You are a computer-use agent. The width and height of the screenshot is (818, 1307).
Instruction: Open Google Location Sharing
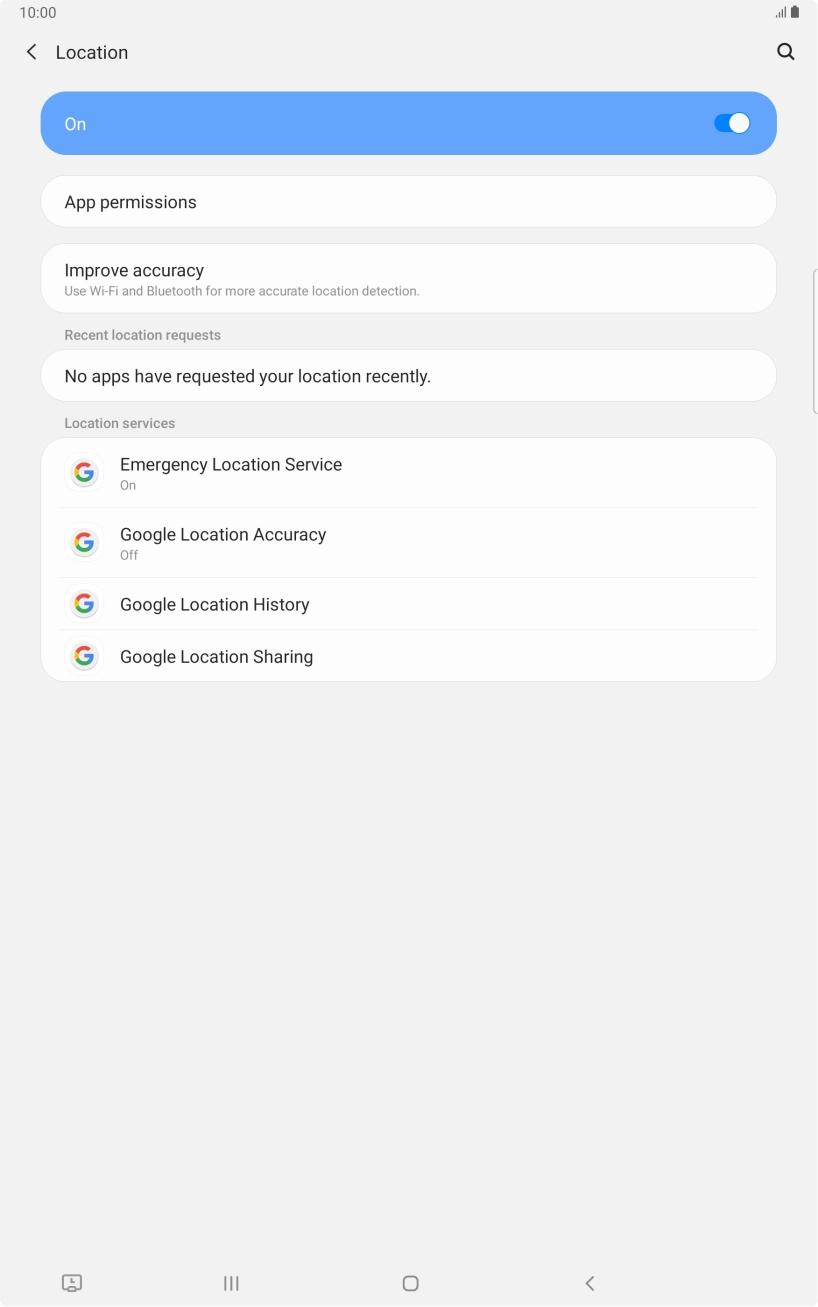tap(408, 656)
